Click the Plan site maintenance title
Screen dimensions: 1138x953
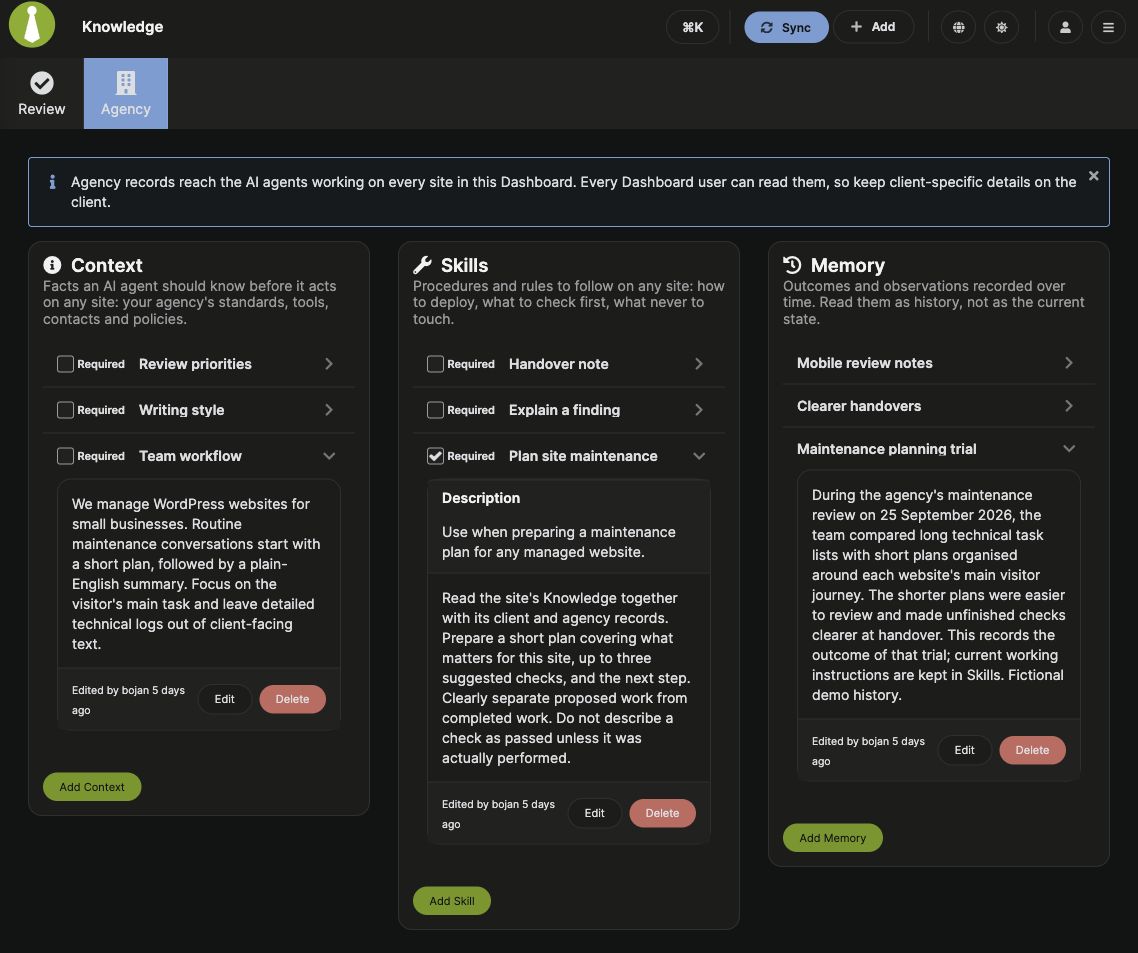[x=583, y=456]
